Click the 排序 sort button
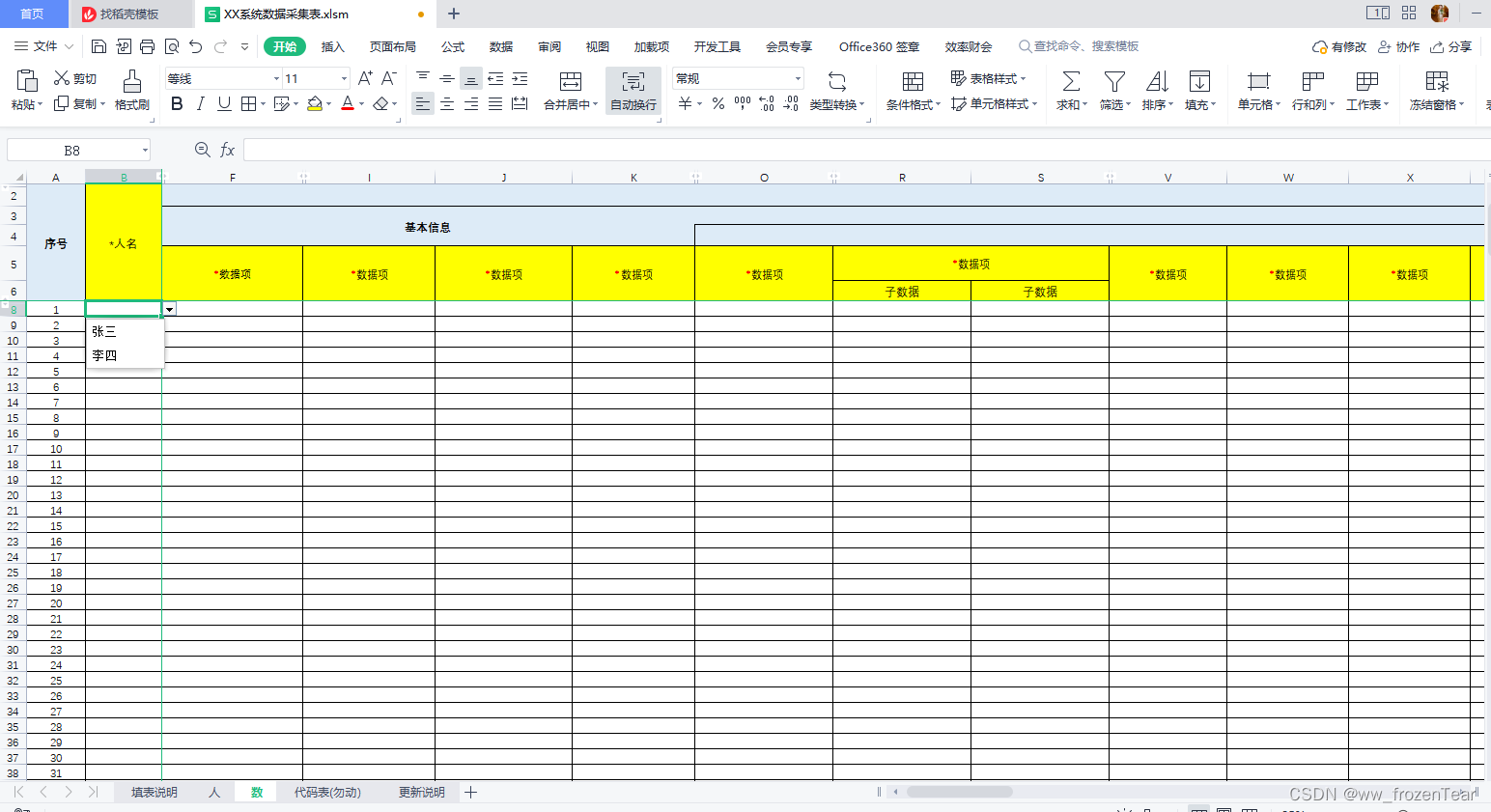Screen dimensions: 1491x812 click(x=1157, y=91)
